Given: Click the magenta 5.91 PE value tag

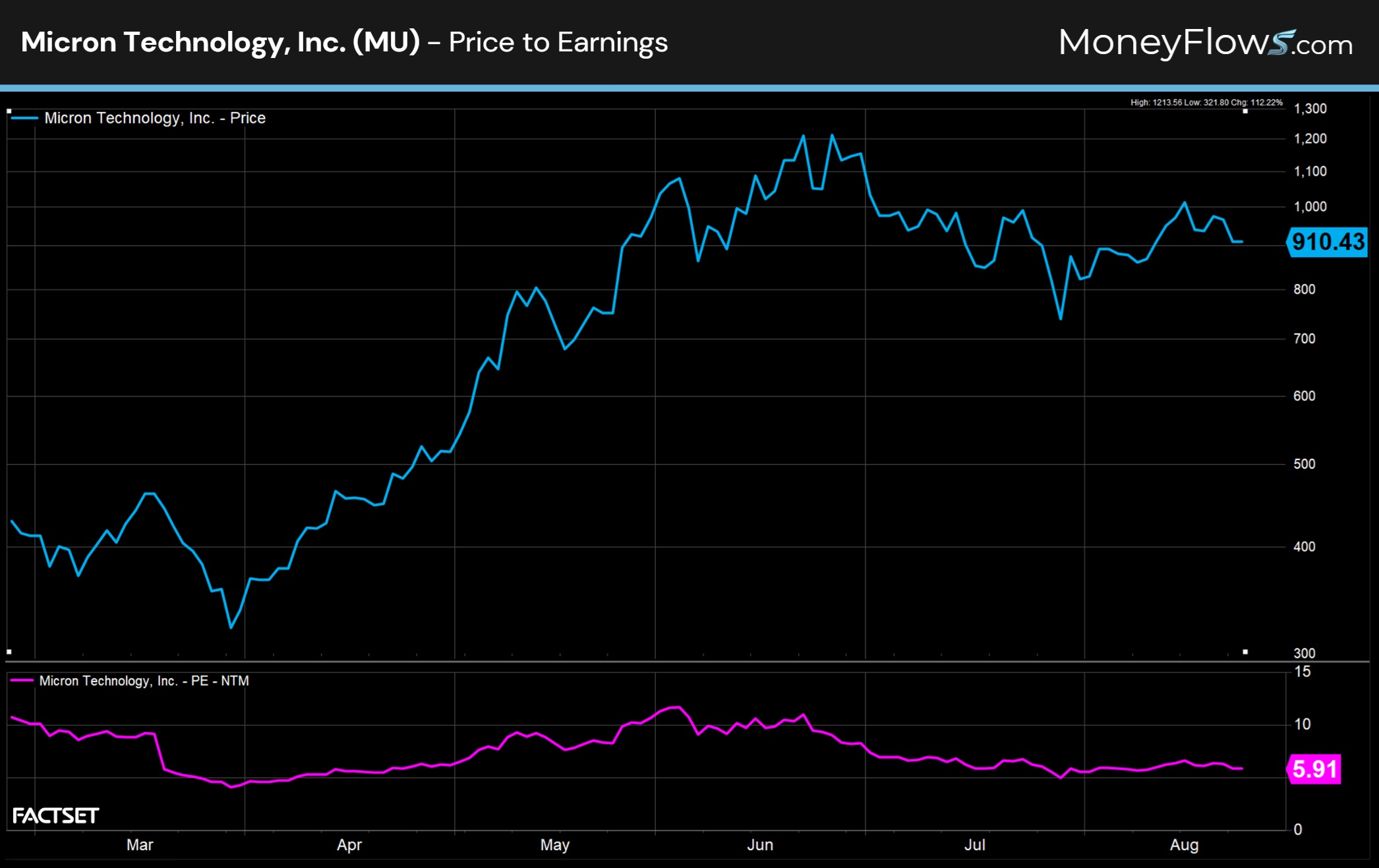Looking at the screenshot, I should coord(1314,769).
